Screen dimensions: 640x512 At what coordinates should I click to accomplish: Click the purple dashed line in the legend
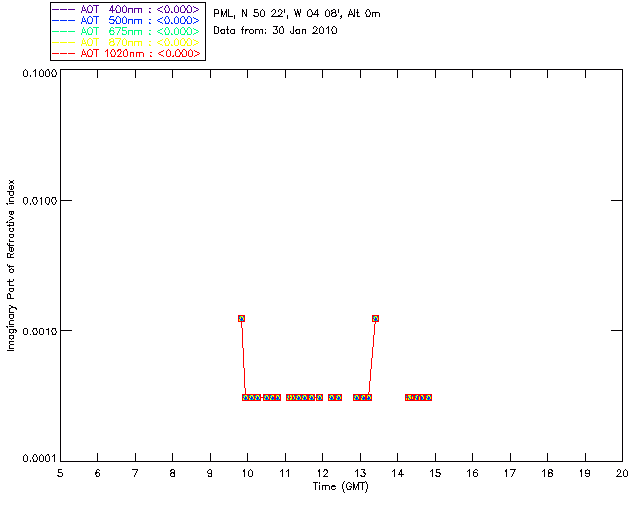point(64,9)
